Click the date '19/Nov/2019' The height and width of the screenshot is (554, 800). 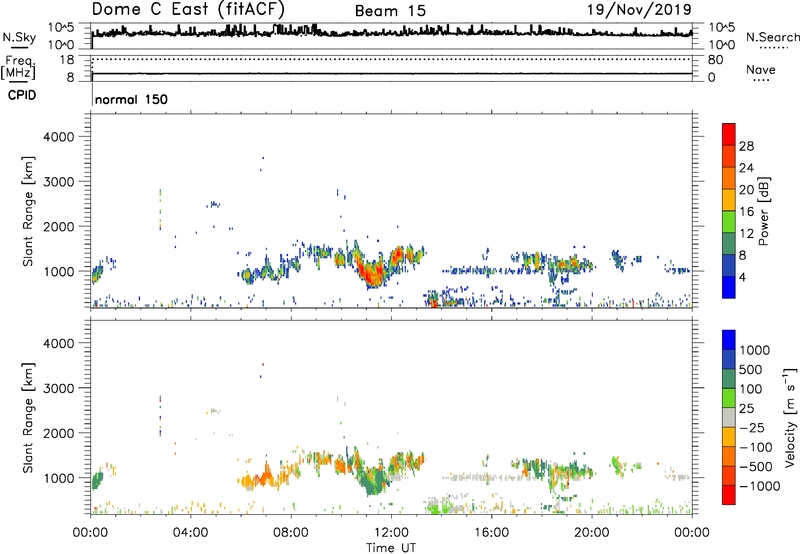click(639, 10)
